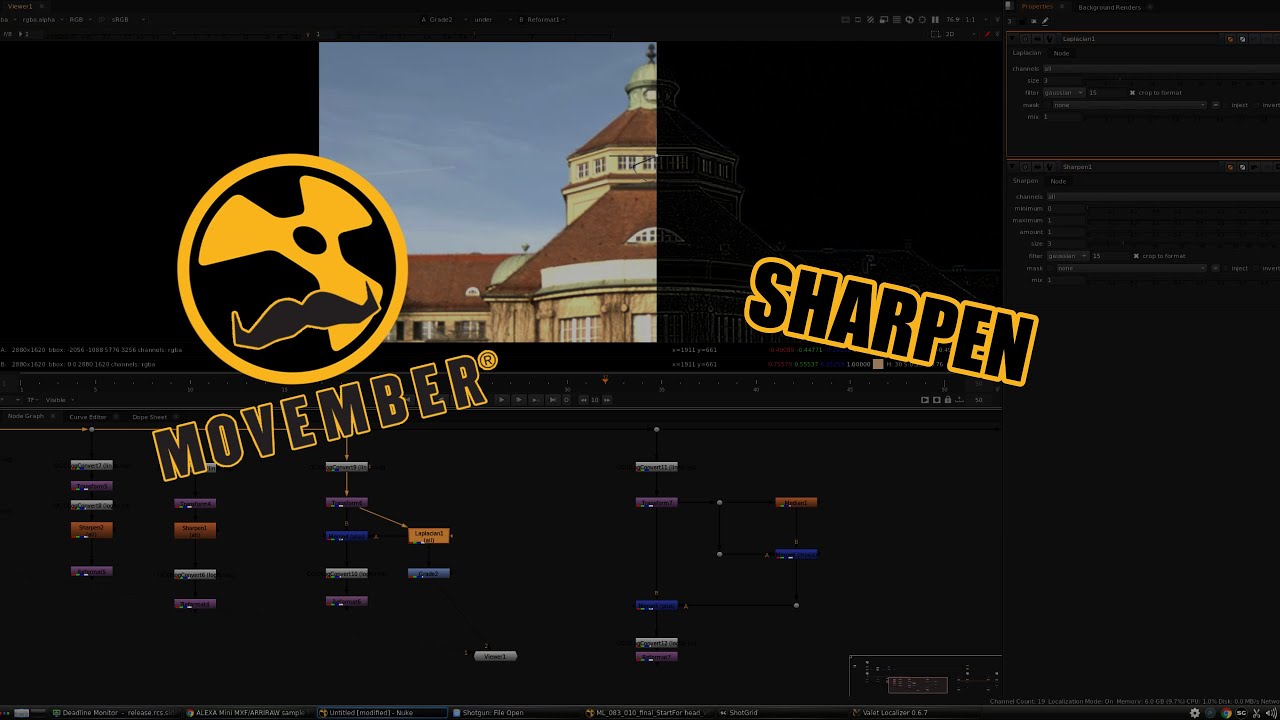Collapse the Laplacian1 properties panel arrow
The width and height of the screenshot is (1280, 720).
[1013, 39]
